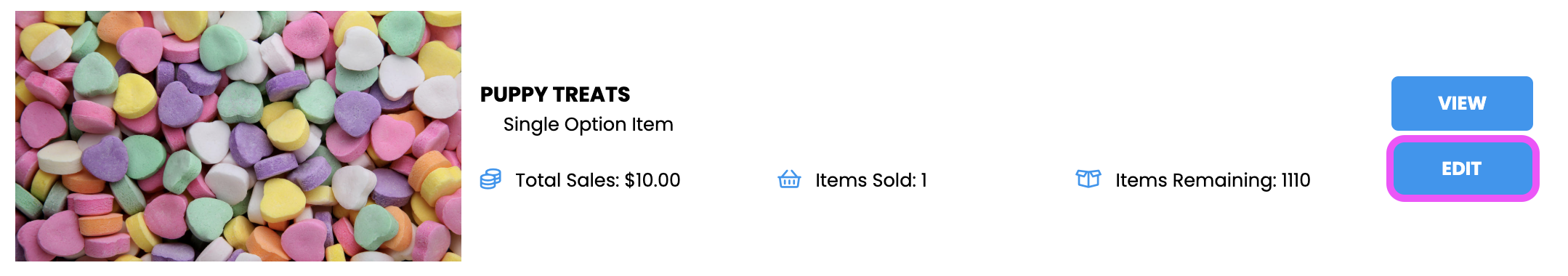This screenshot has height=276, width=1568.
Task: Select the Total Sales: $10.00 text
Action: (598, 180)
